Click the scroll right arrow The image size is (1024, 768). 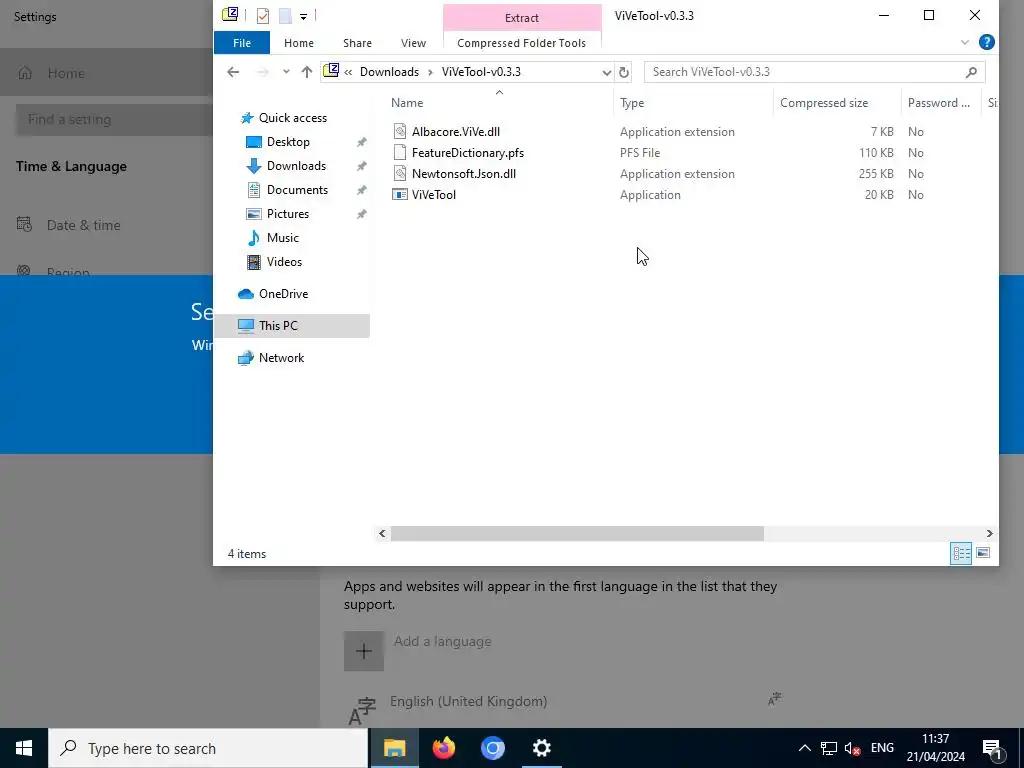coord(989,534)
